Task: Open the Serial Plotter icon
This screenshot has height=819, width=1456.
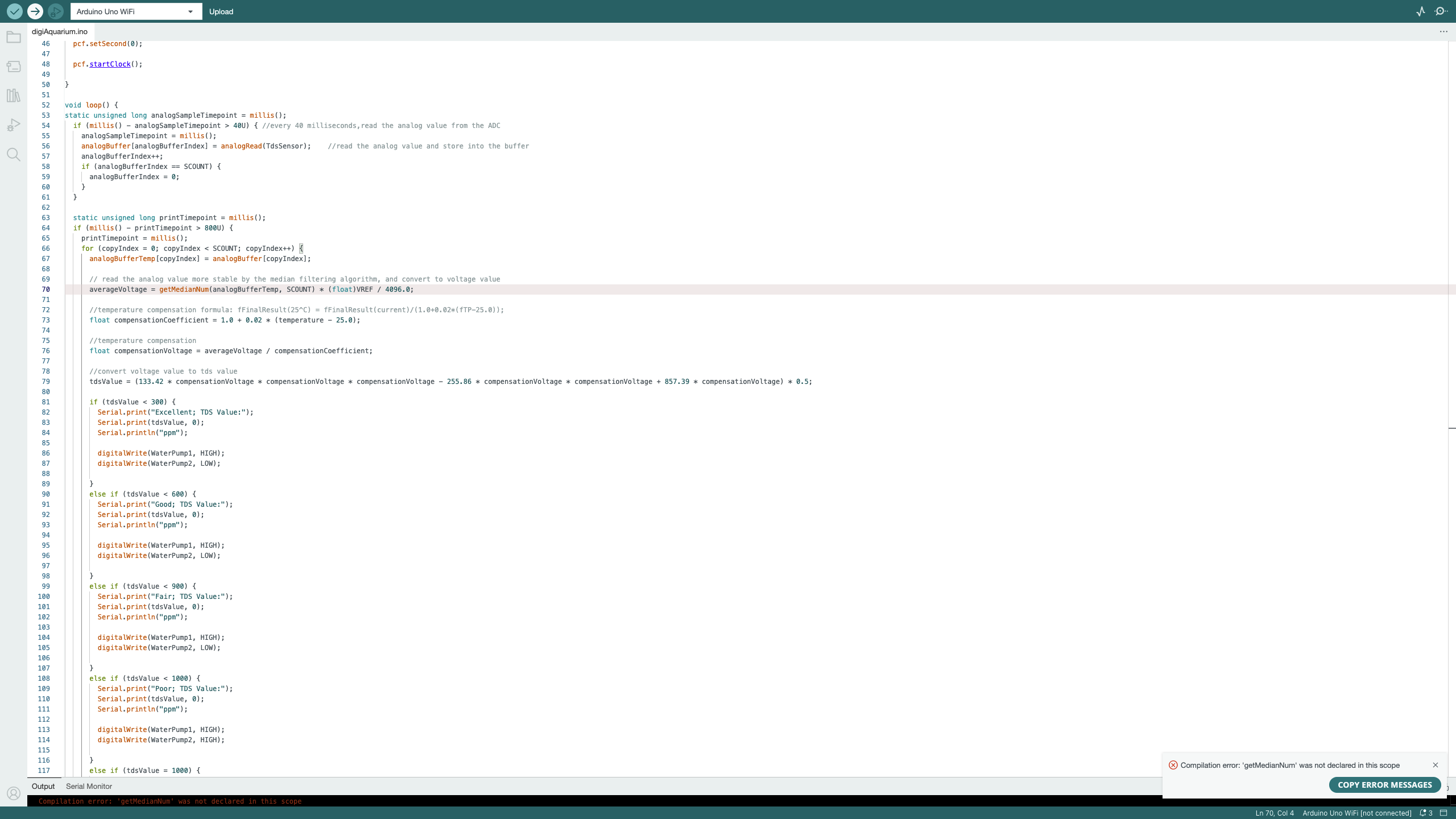Action: 1420,11
